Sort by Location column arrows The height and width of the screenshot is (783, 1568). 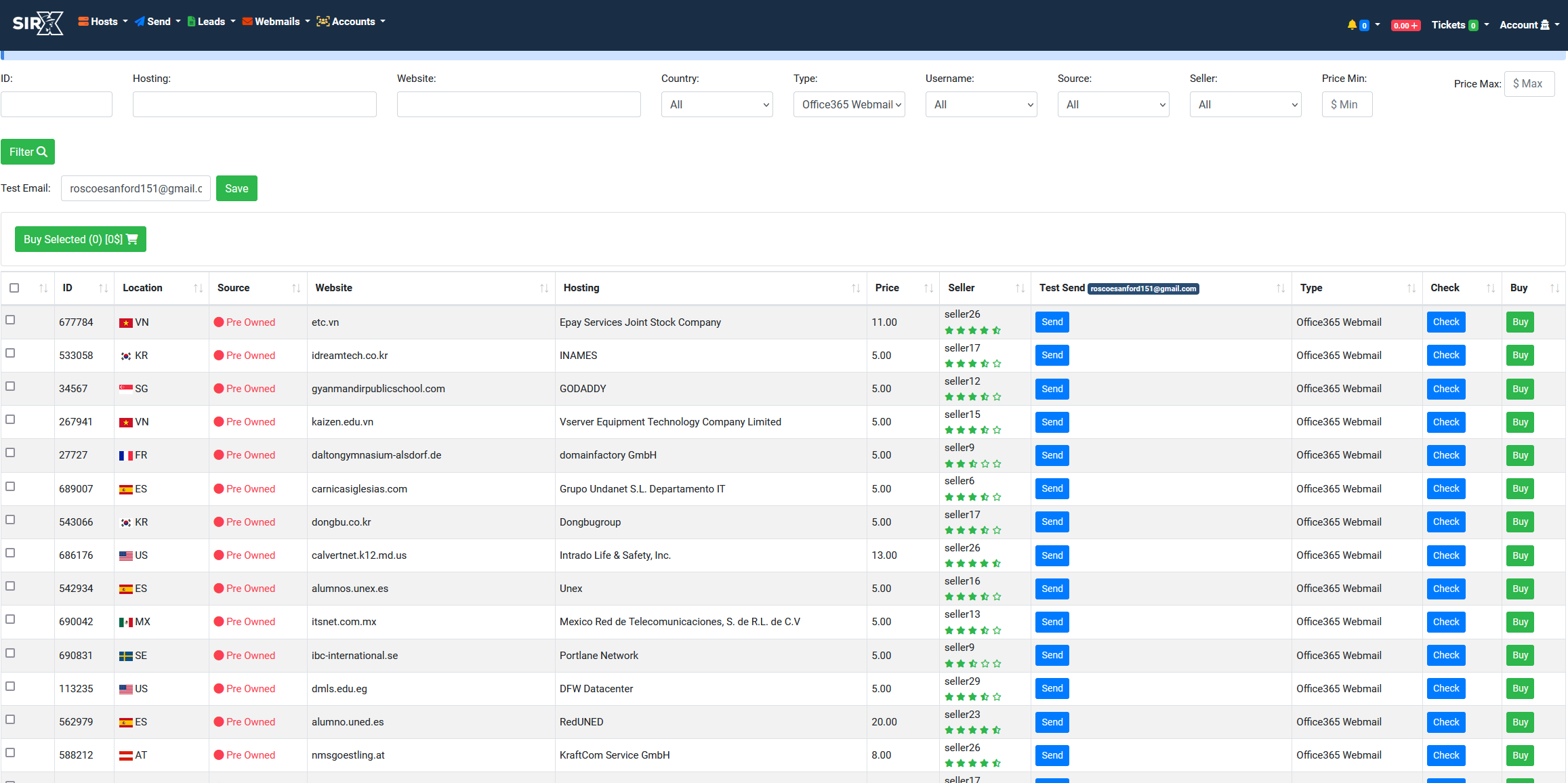(x=198, y=289)
